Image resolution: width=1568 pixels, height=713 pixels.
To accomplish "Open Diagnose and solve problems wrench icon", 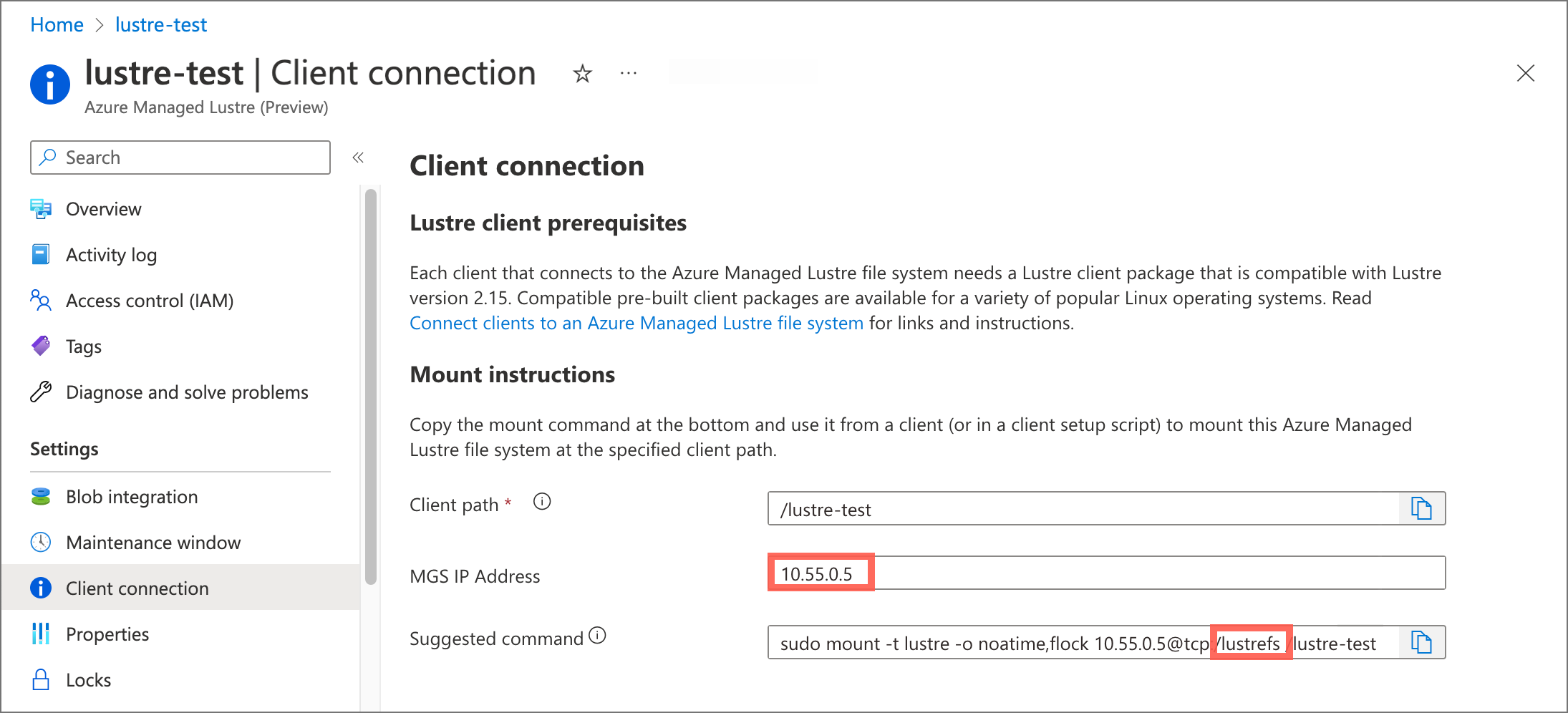I will click(41, 392).
